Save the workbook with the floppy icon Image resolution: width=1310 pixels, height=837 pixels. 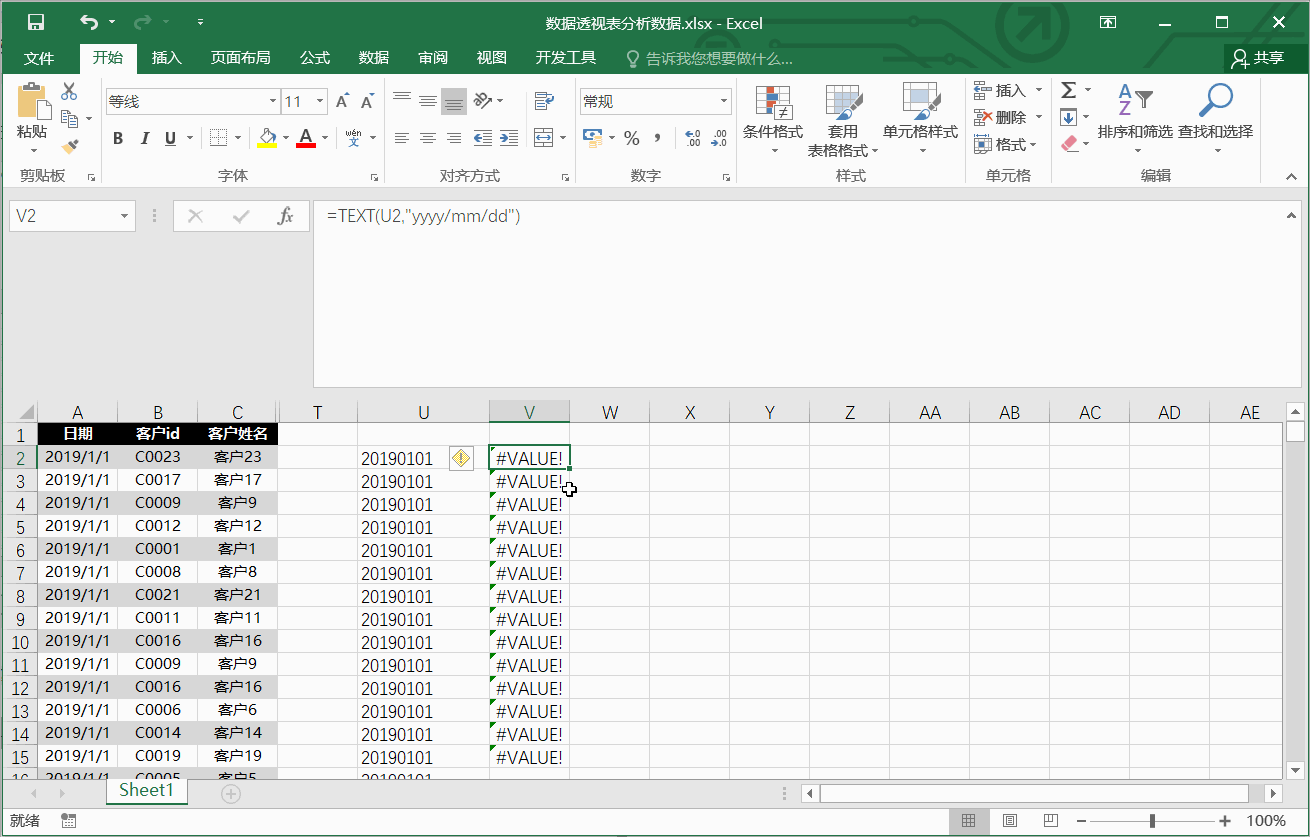point(36,22)
